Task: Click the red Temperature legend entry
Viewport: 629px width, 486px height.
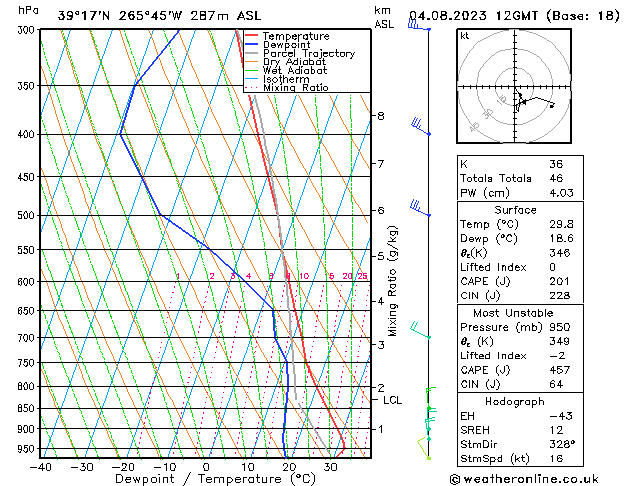Action: point(295,36)
